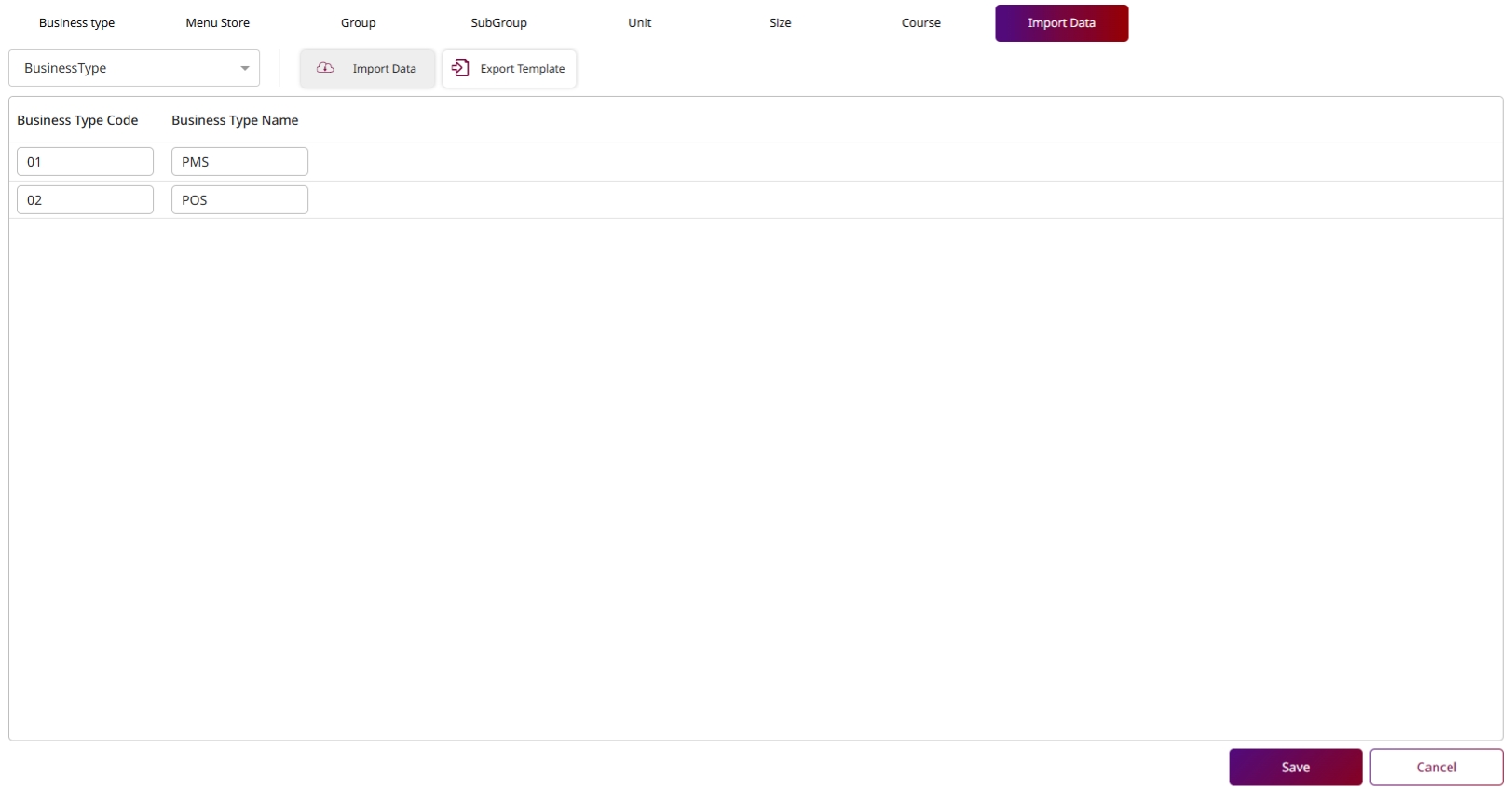Click the cloud upload Import Data icon

tap(325, 68)
